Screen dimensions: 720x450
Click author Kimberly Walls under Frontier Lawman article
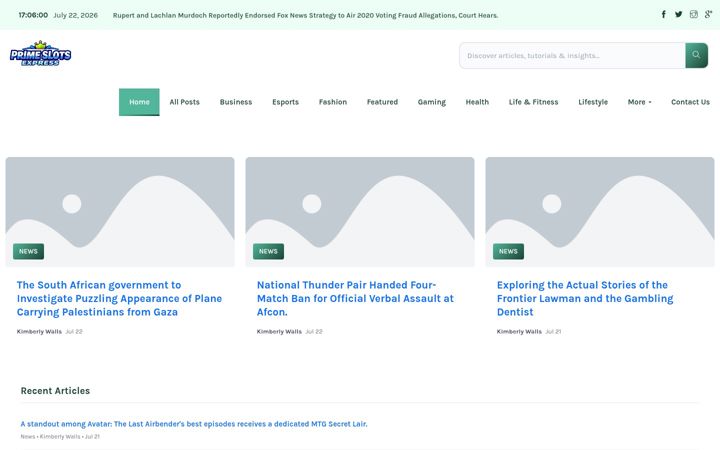point(519,332)
